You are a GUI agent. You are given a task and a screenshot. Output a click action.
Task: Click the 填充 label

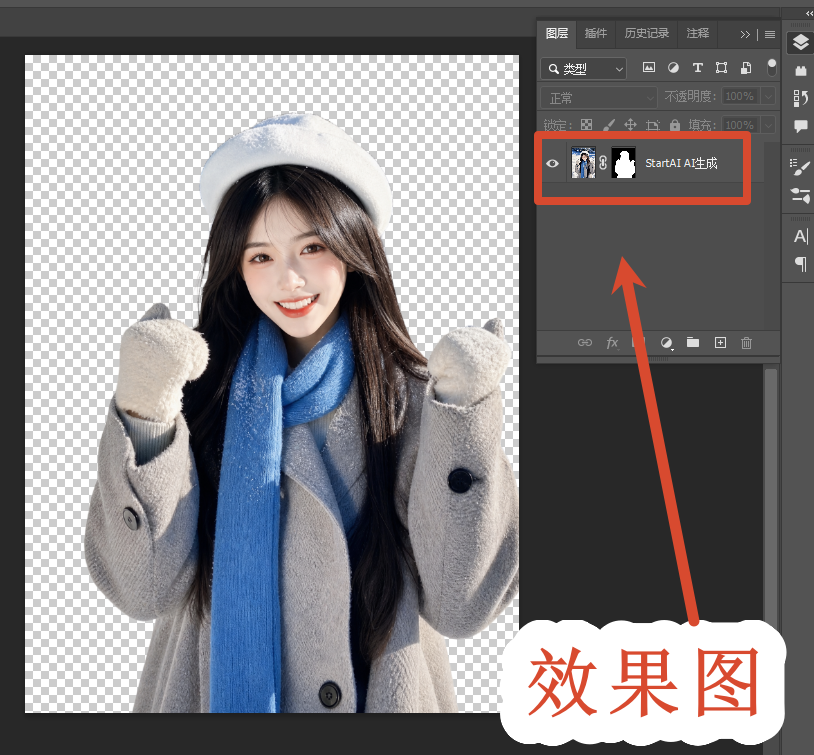pos(702,125)
